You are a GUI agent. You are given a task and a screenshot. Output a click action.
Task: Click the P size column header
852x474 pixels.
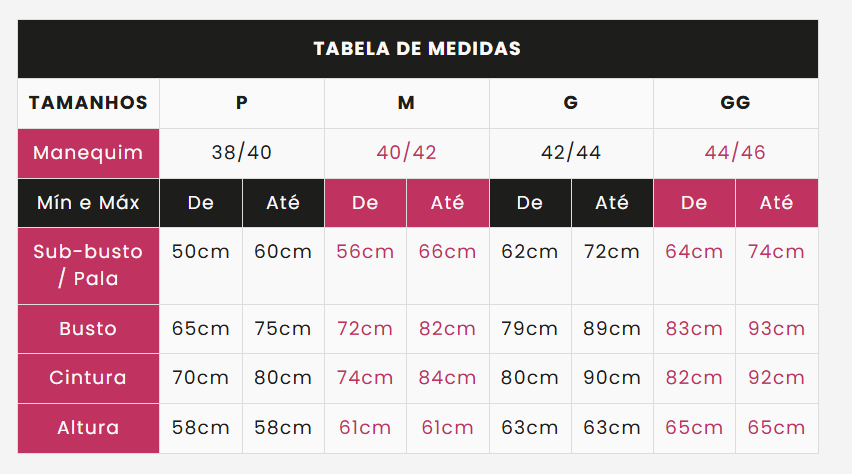click(242, 103)
